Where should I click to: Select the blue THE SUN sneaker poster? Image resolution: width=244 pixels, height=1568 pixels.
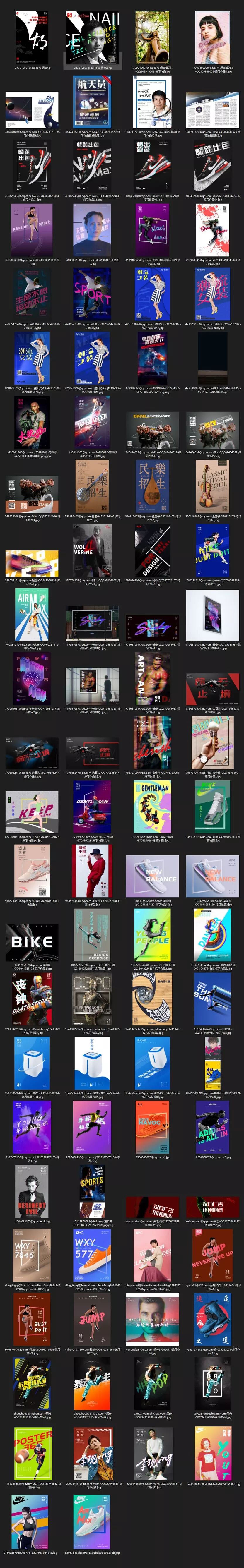point(212,999)
